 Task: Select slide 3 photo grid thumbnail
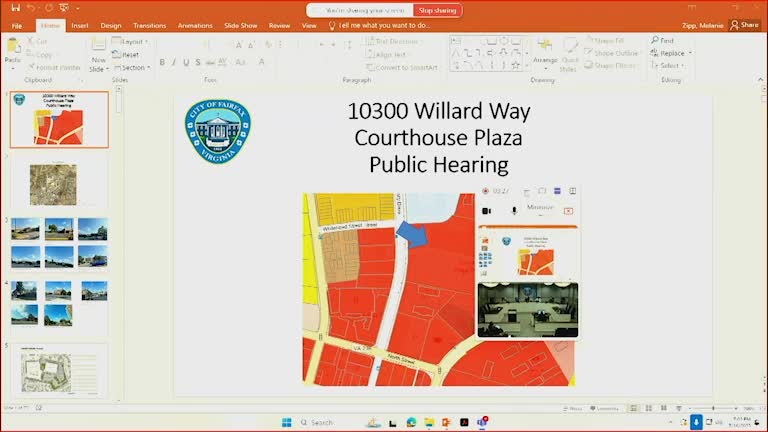[x=59, y=242]
